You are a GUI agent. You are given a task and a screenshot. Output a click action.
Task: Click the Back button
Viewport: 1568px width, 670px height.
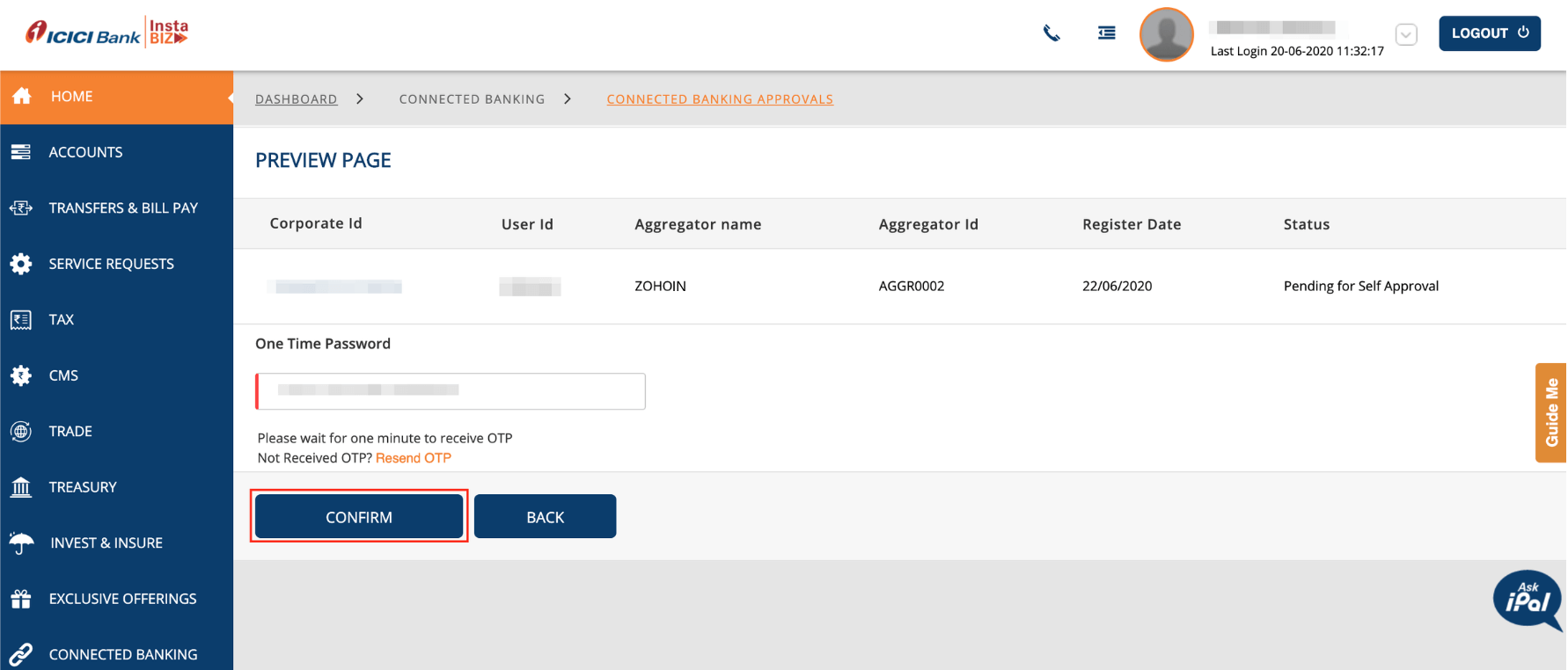(545, 517)
